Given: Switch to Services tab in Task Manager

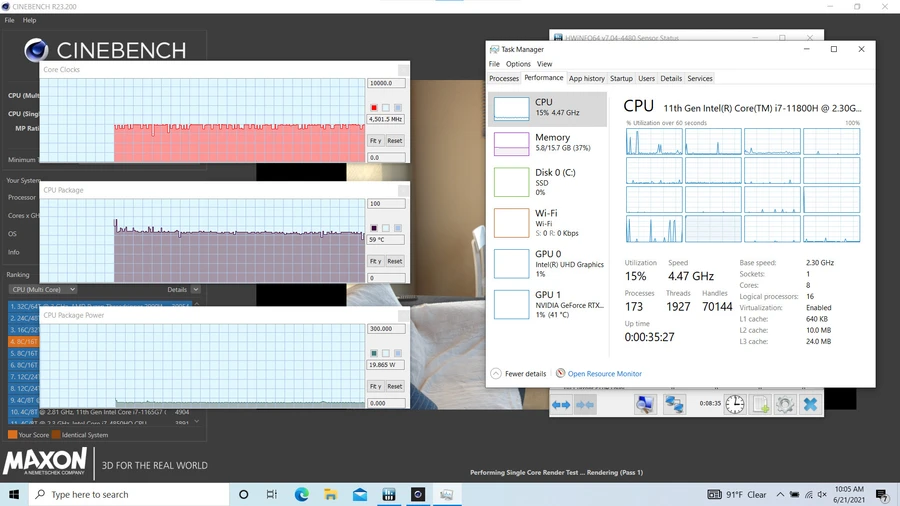Looking at the screenshot, I should pyautogui.click(x=700, y=79).
